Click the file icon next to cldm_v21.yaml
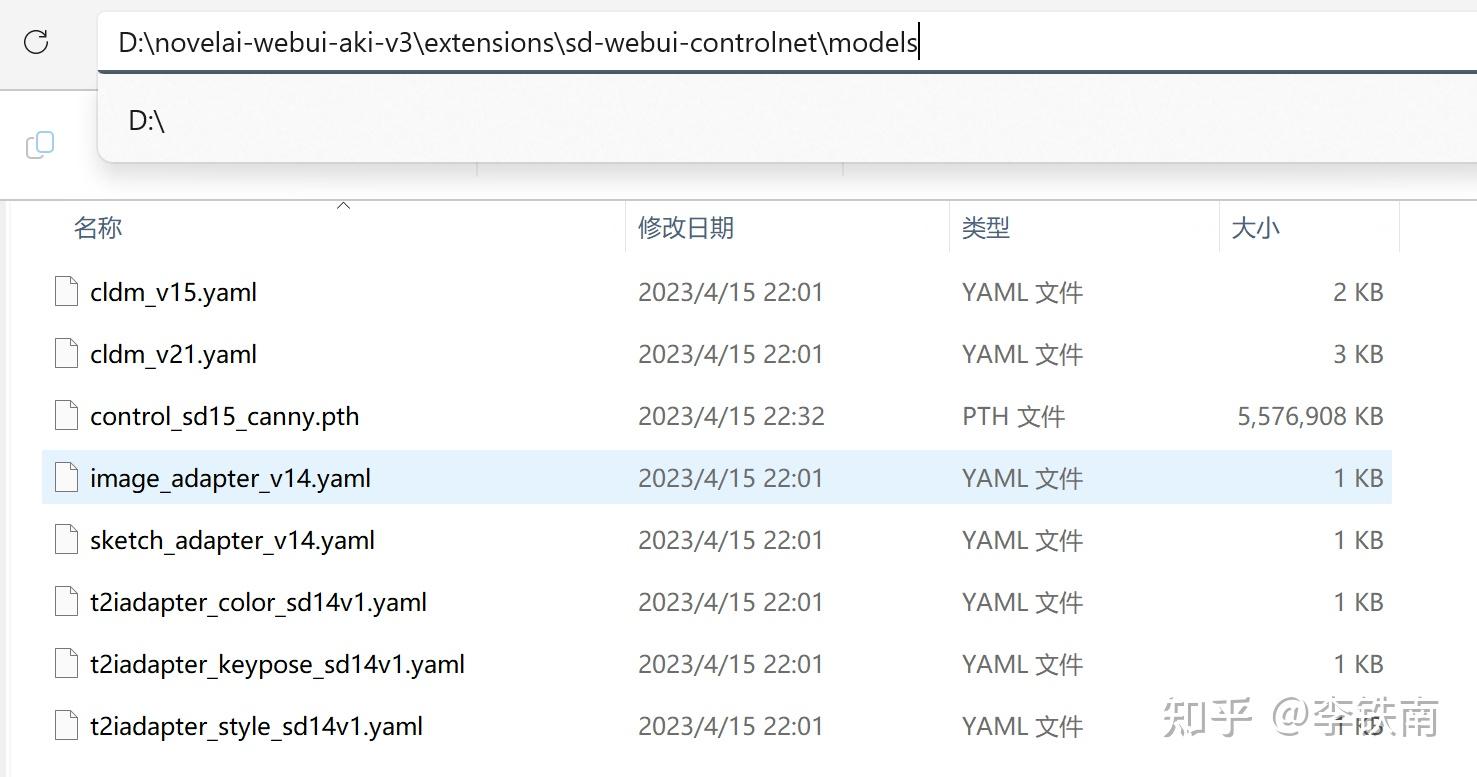The image size is (1477, 777). [65, 353]
